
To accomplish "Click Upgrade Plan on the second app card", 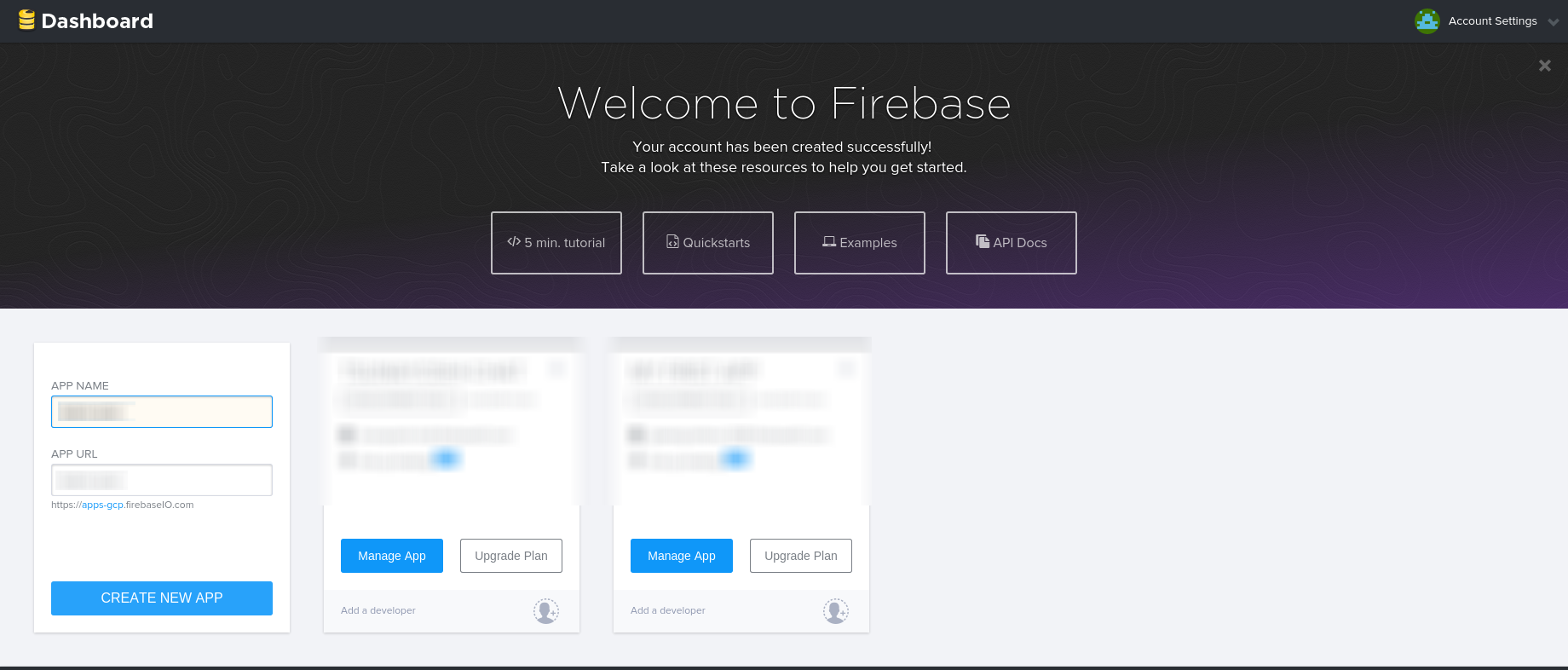I will coord(801,556).
